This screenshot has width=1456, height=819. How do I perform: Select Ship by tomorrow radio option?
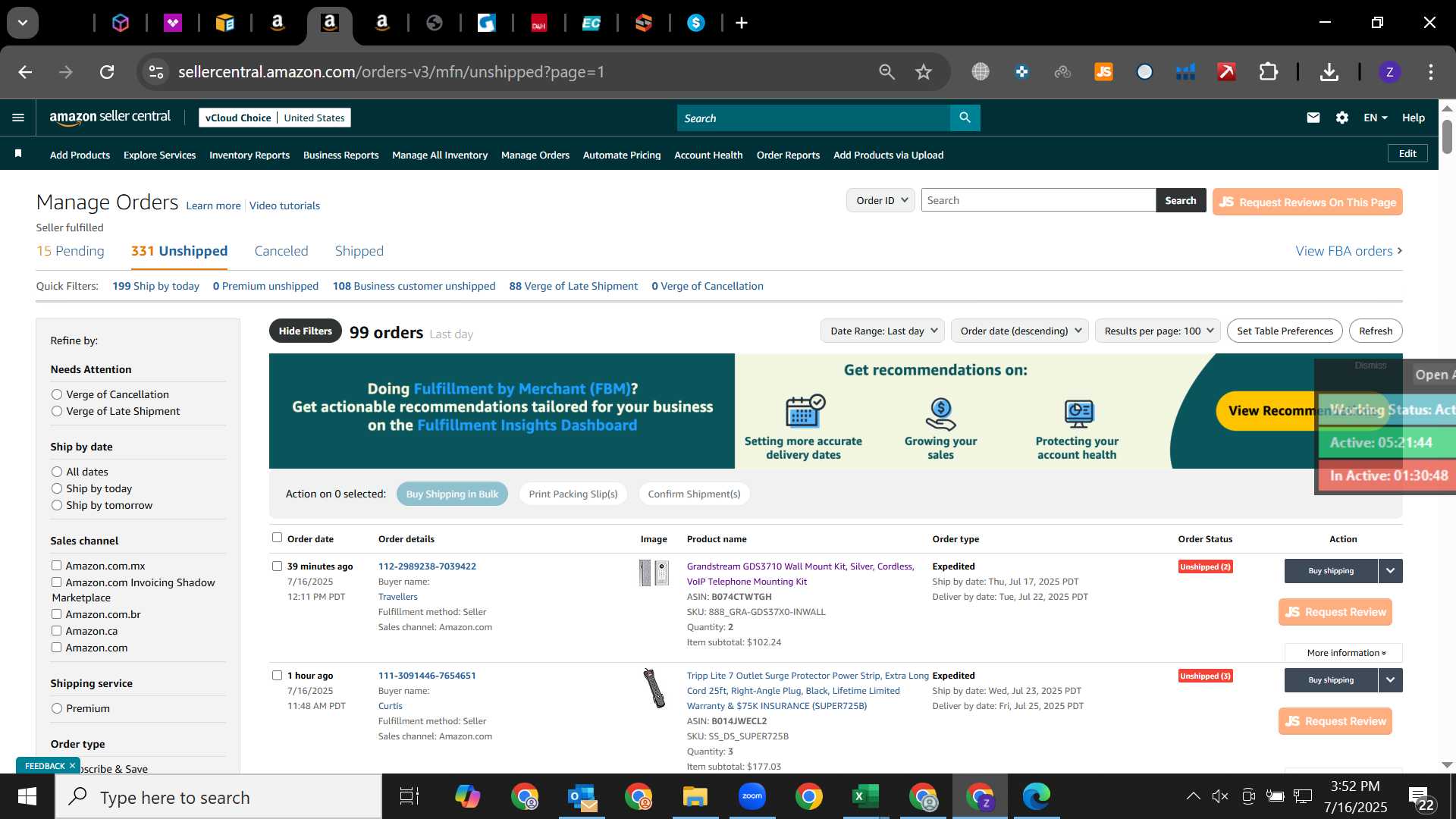[x=57, y=505]
